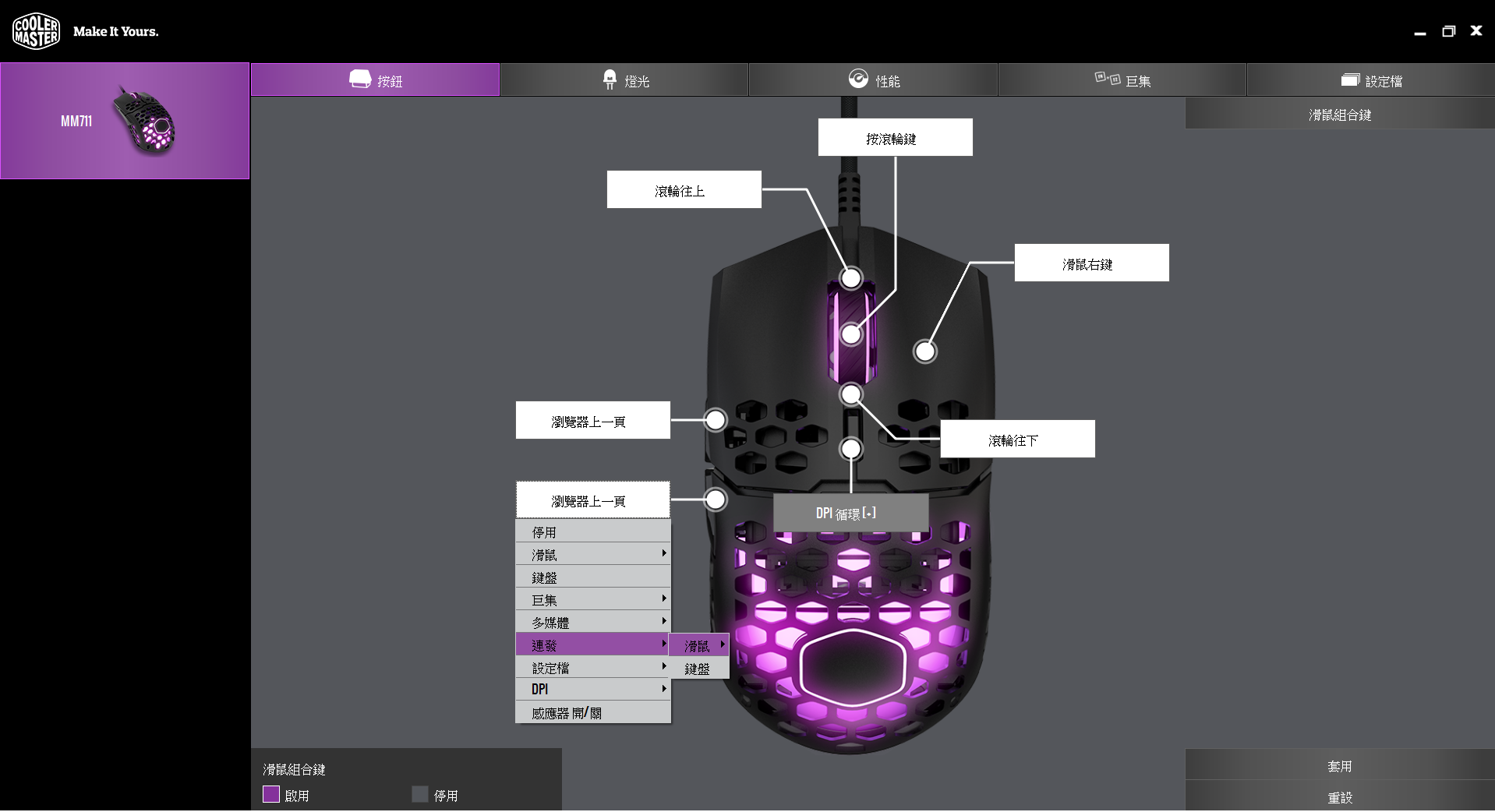Click the 滑鼠右鍵 right-button assignment box
This screenshot has width=1495, height=812.
(1091, 263)
